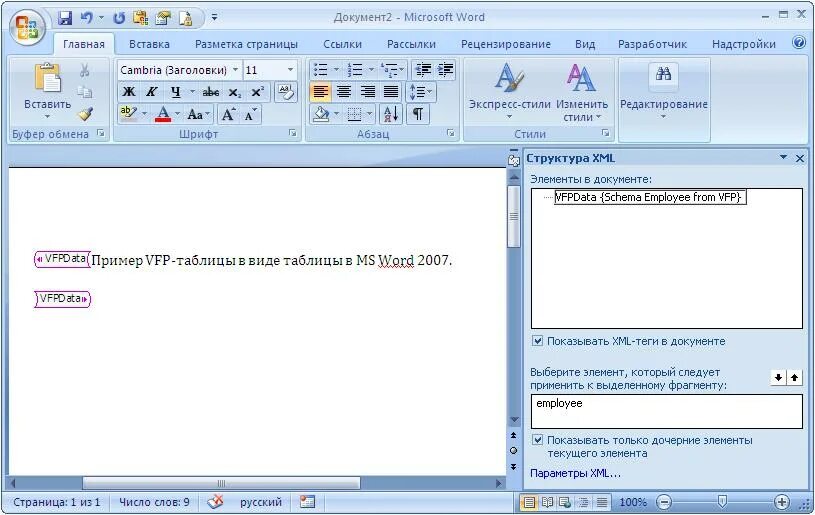Decrease paragraph indent
The height and width of the screenshot is (515, 815).
[x=423, y=70]
